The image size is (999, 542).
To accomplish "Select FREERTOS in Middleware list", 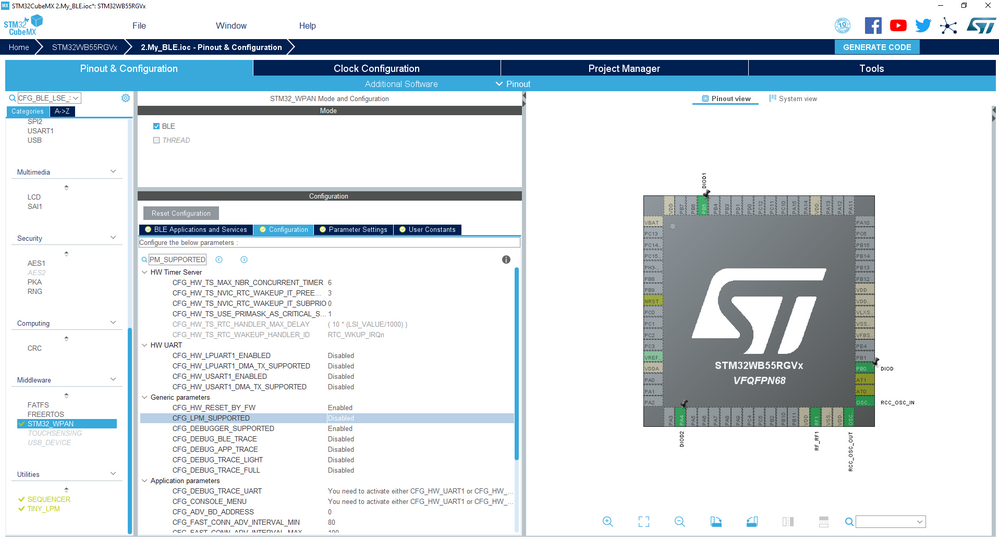I will click(x=45, y=414).
